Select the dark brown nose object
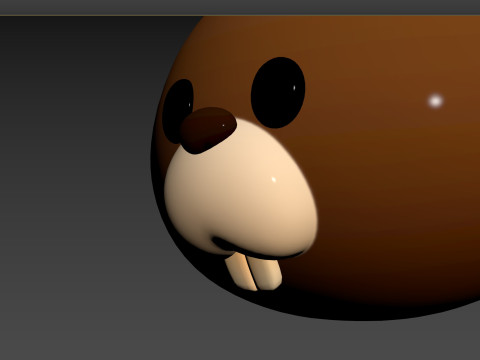The width and height of the screenshot is (480, 360). click(x=208, y=130)
